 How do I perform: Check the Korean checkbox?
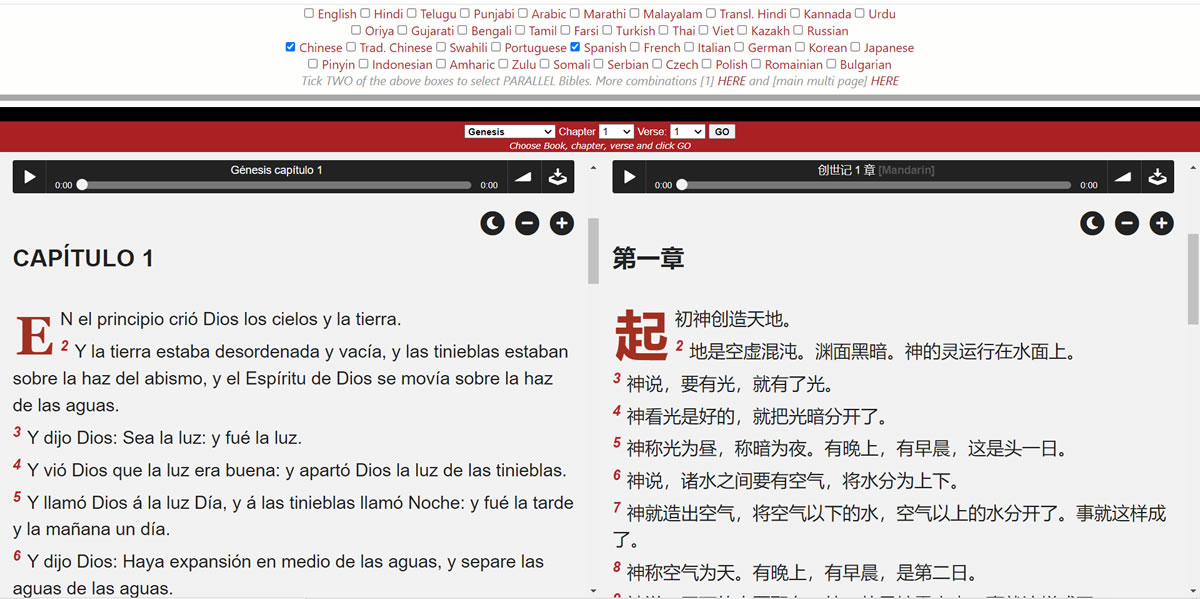coord(800,47)
